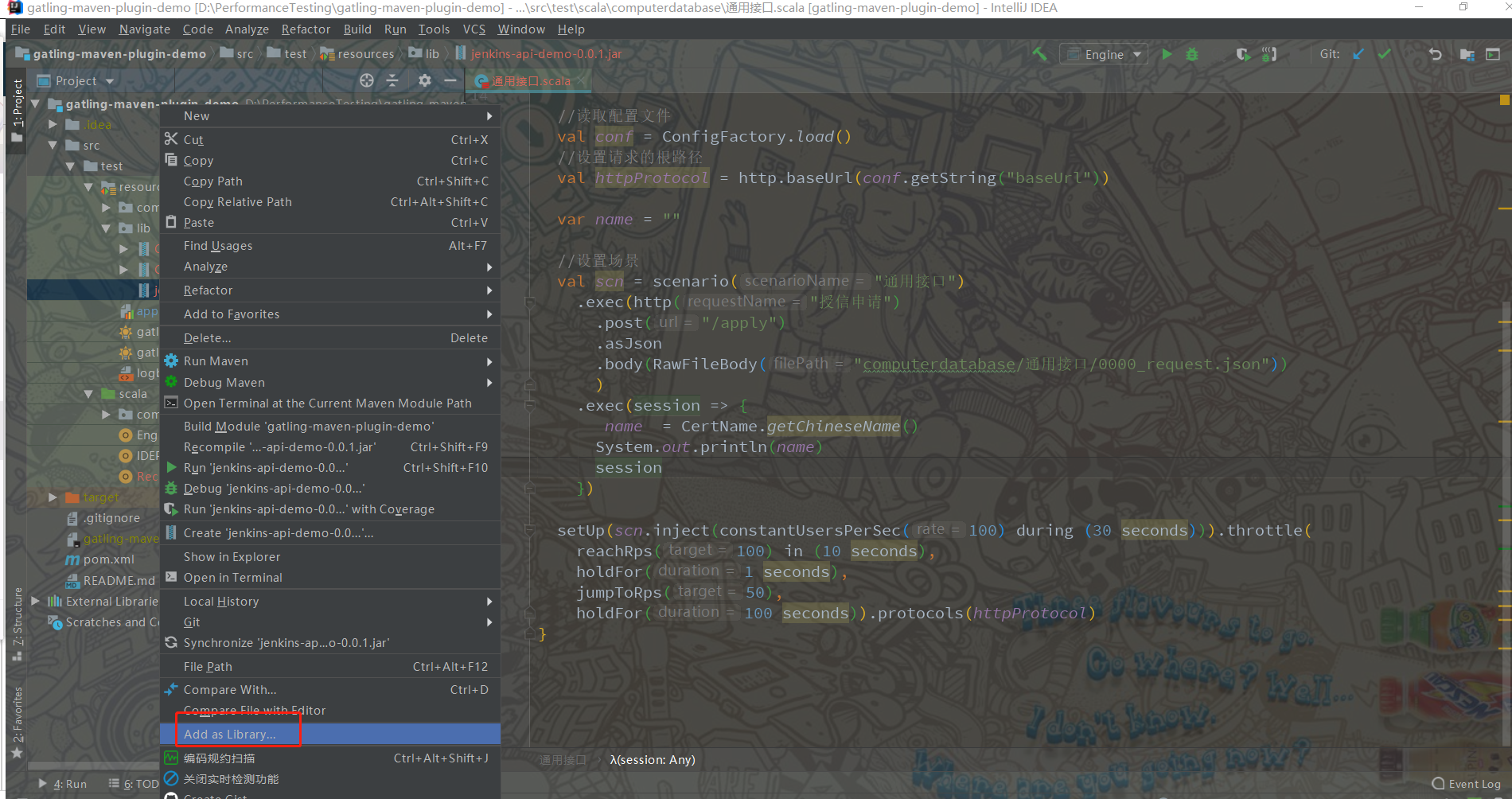Click the Git commit checkmark icon
Screen dimensions: 1512x799
pyautogui.click(x=1385, y=54)
